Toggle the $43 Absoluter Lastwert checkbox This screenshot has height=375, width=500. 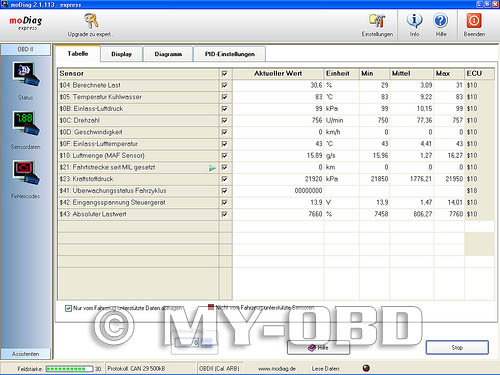[x=225, y=214]
